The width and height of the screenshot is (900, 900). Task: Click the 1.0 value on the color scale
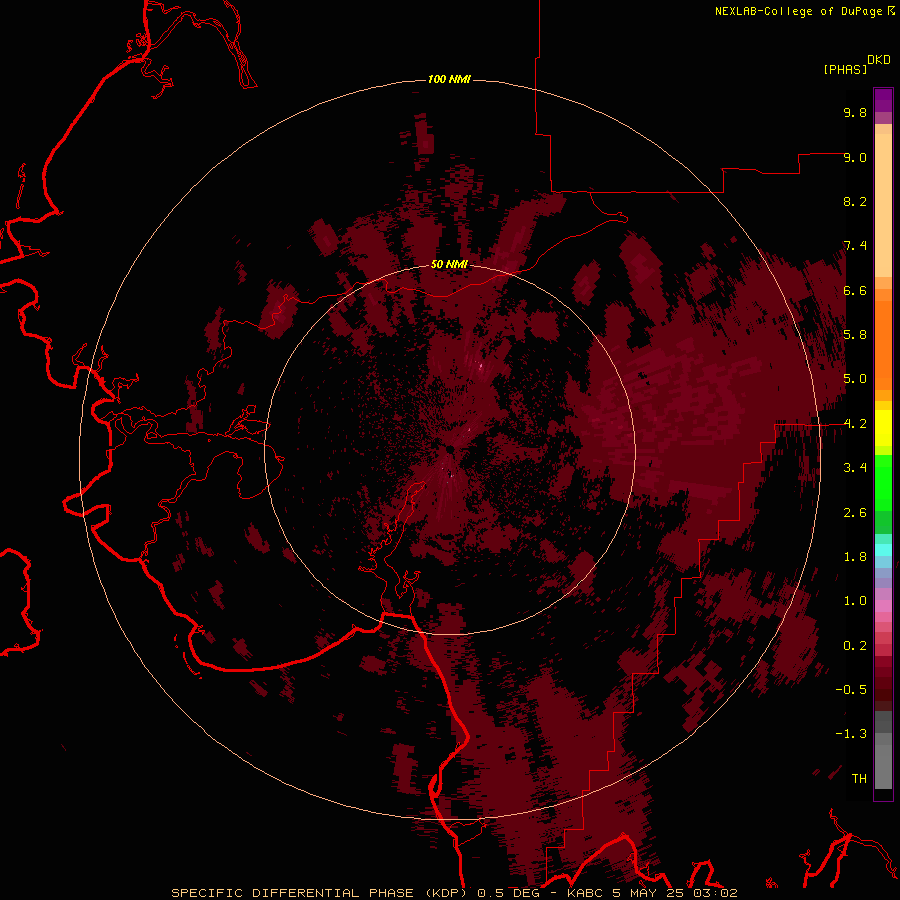click(x=855, y=601)
